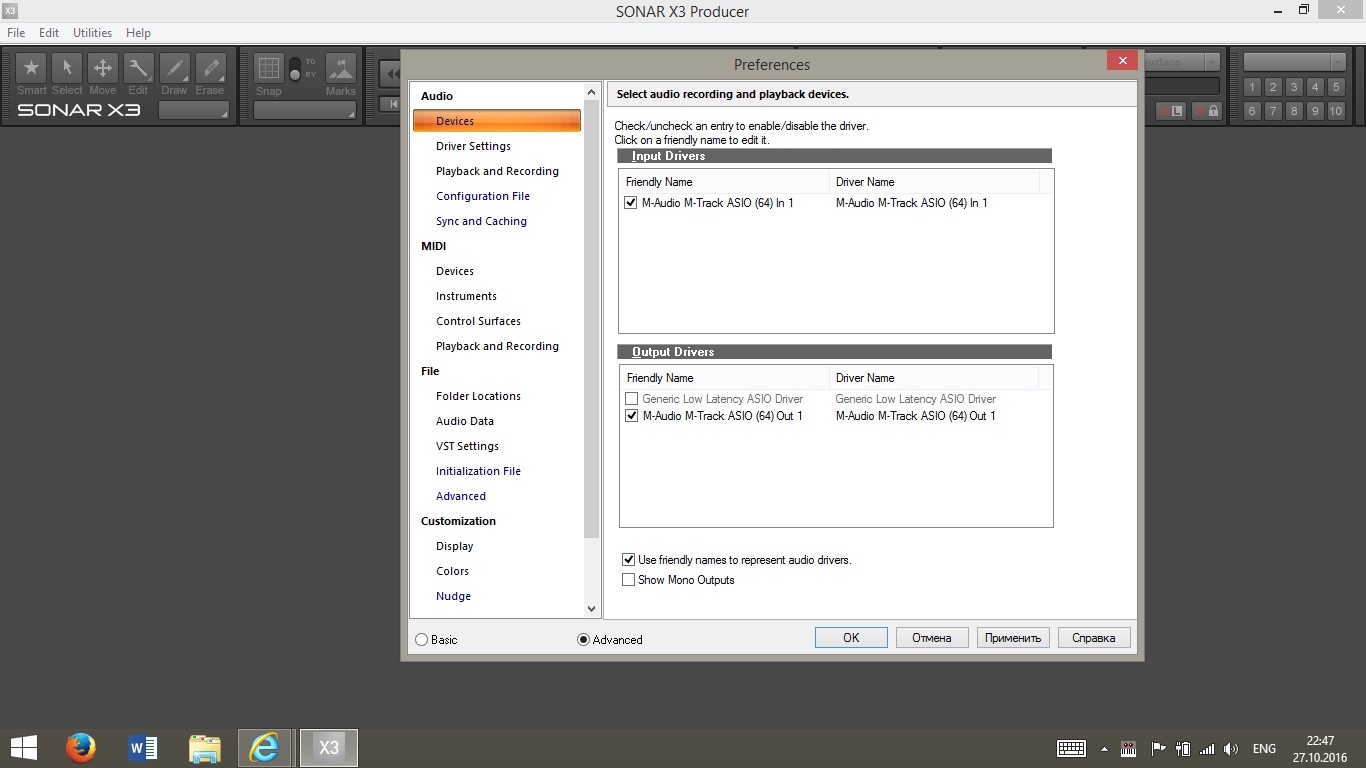Click screenset button 10
The height and width of the screenshot is (768, 1366).
click(x=1336, y=111)
